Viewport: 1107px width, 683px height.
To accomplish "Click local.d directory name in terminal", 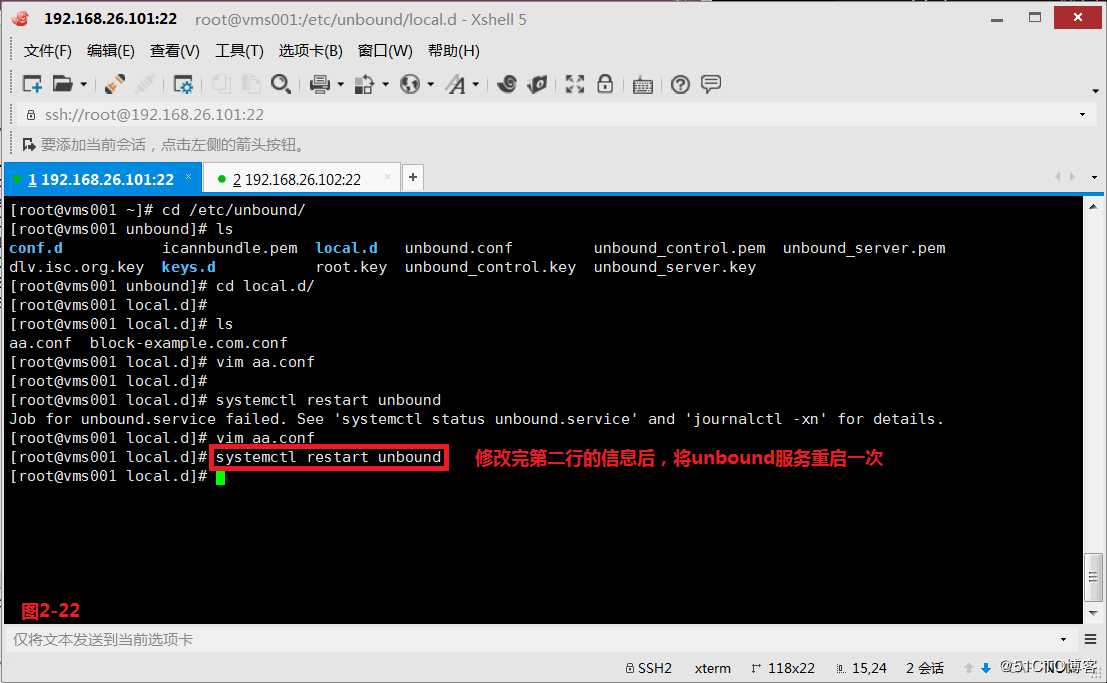I will click(346, 248).
